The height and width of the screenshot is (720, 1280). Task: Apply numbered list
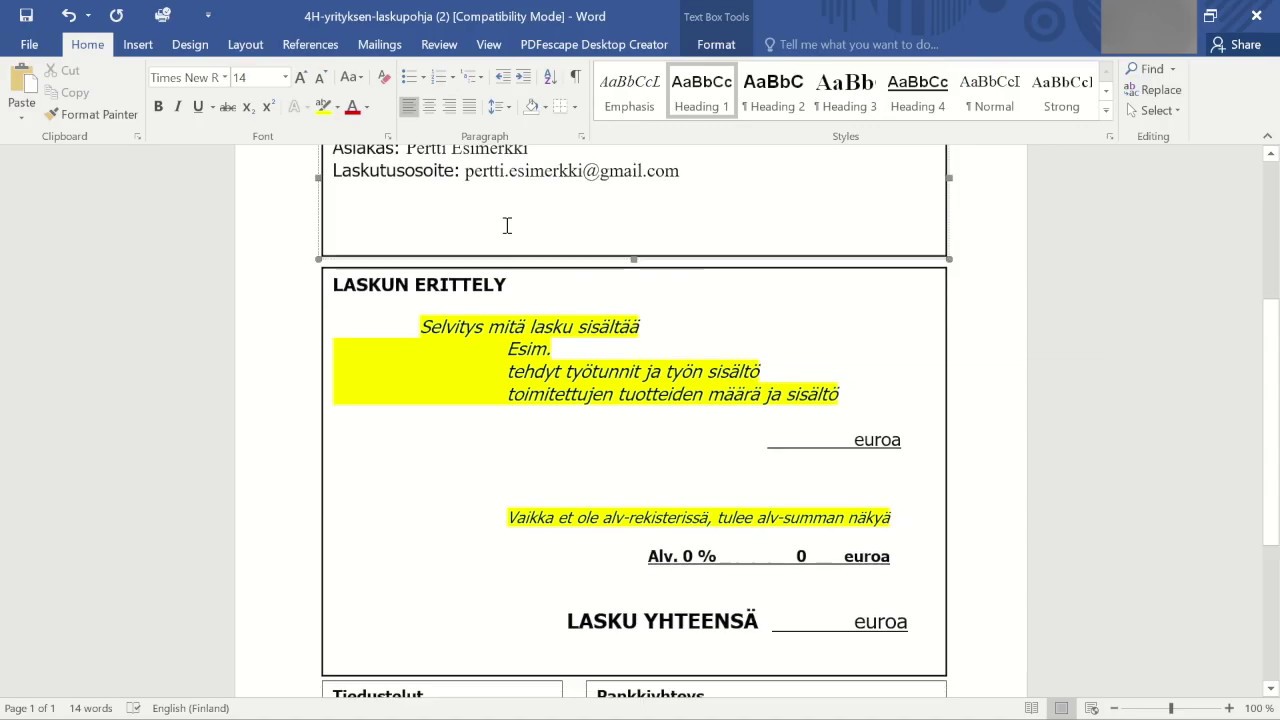(438, 77)
